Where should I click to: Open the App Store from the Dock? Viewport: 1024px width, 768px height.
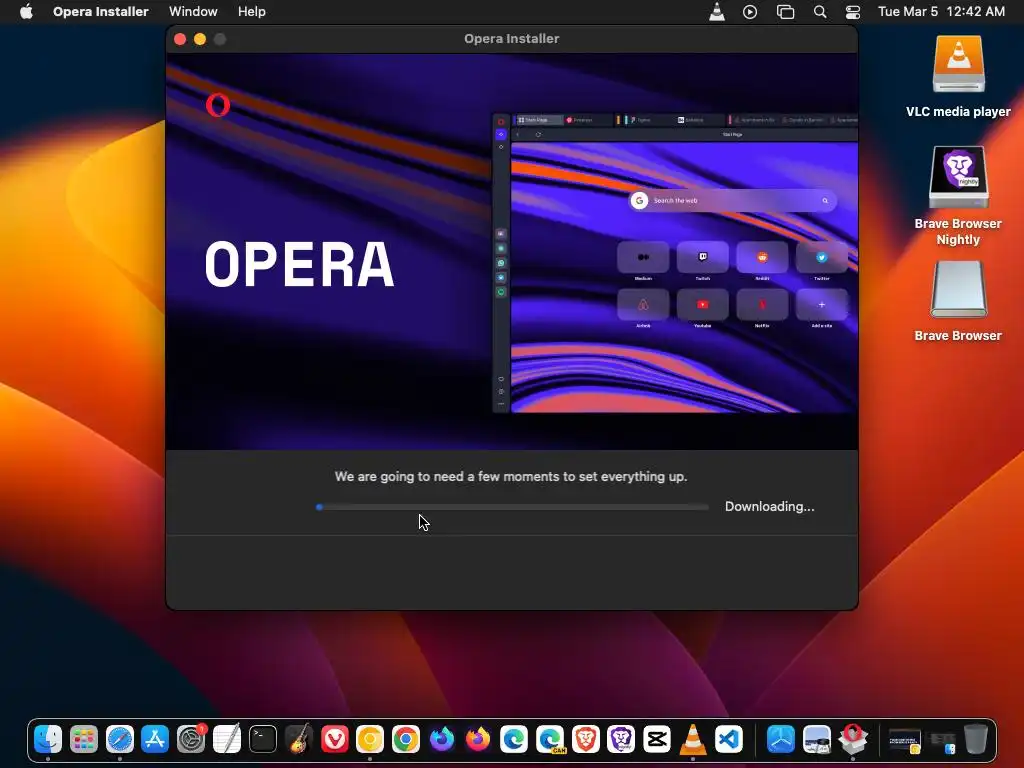pos(155,739)
